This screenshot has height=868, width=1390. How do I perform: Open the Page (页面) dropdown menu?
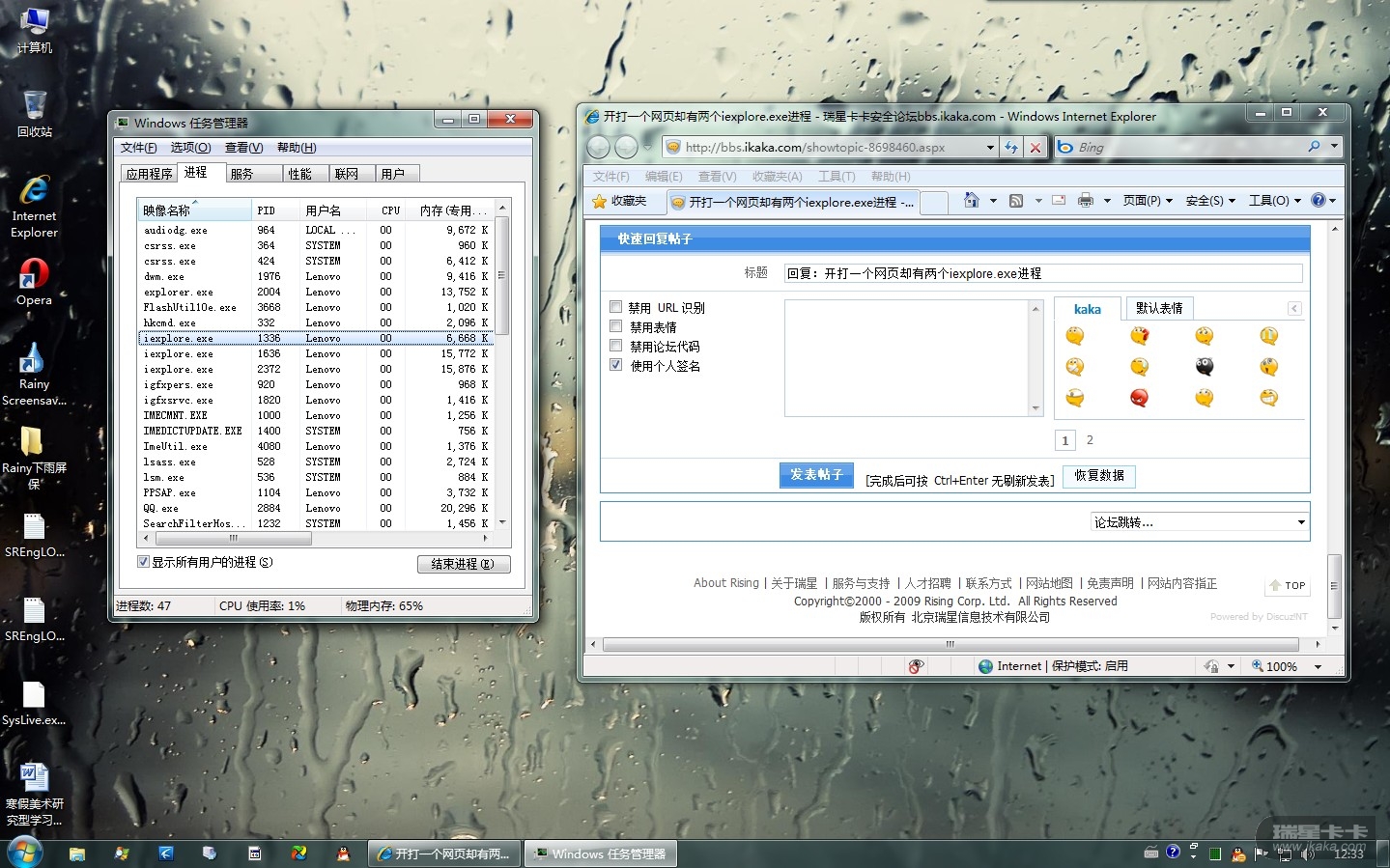pyautogui.click(x=1148, y=201)
